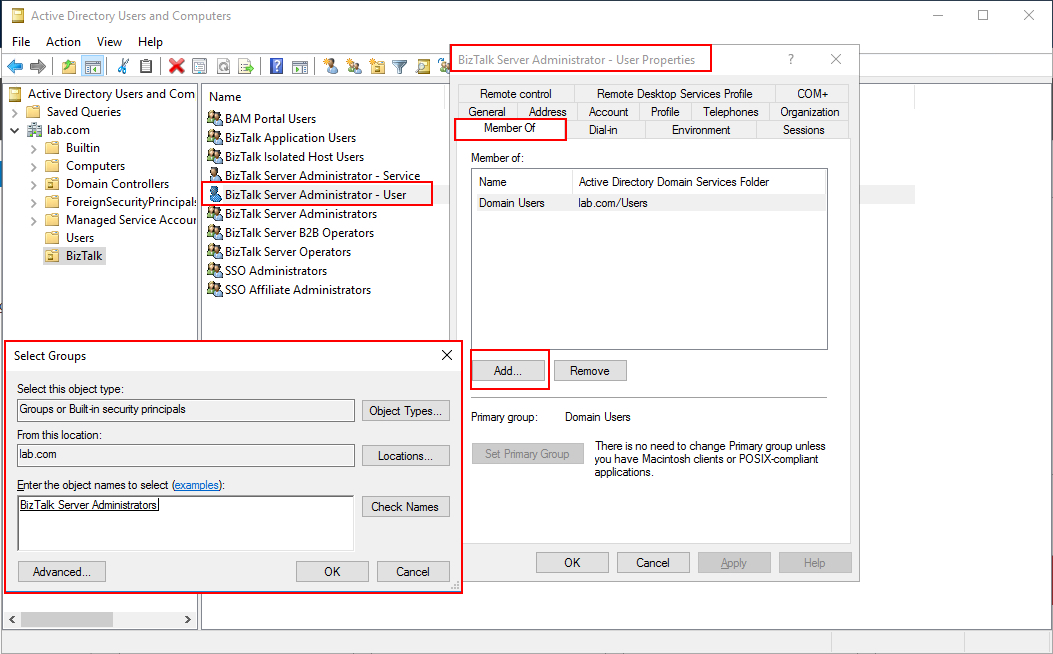Switch to the General tab
Image resolution: width=1053 pixels, height=654 pixels.
[487, 112]
